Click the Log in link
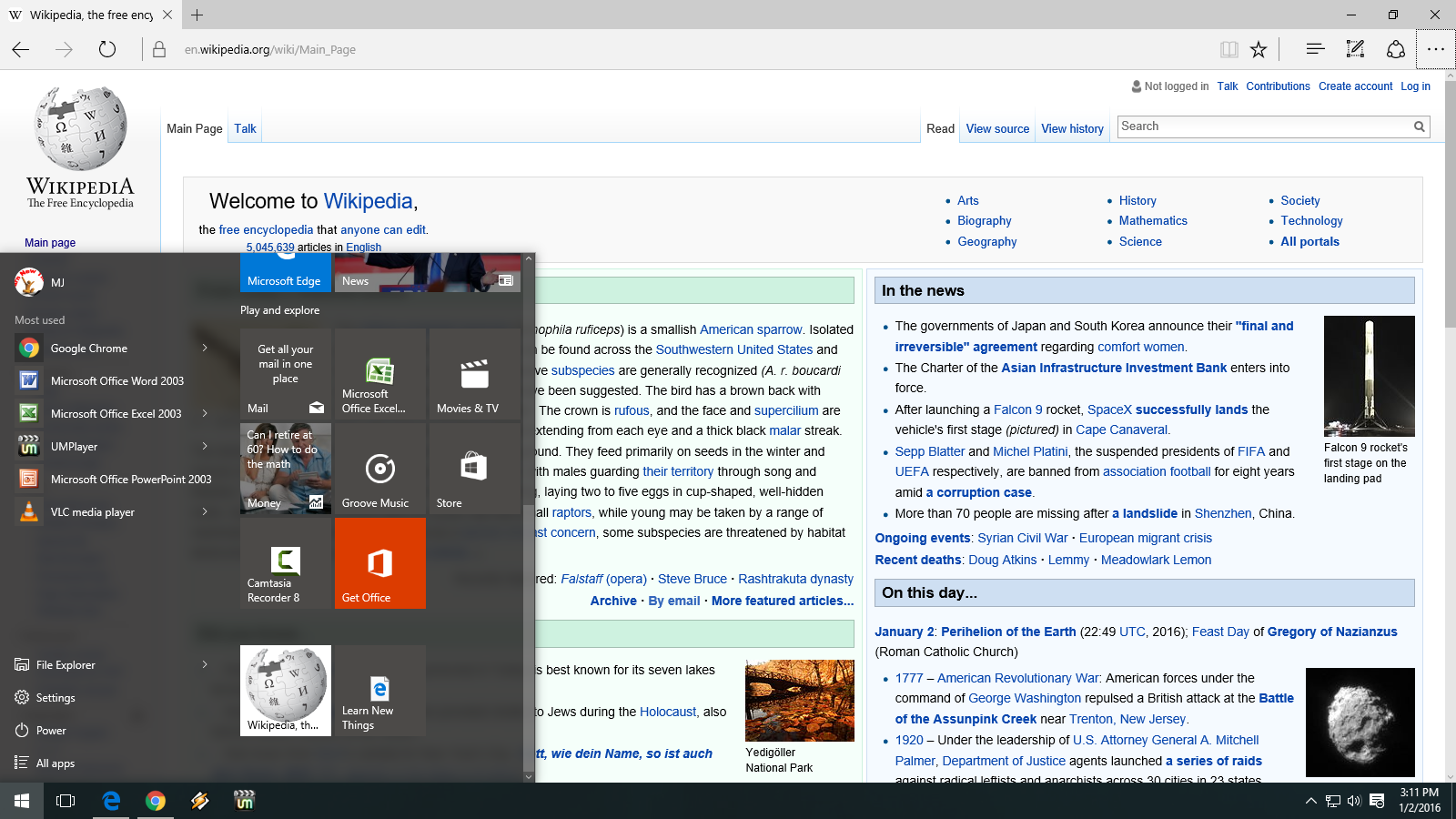This screenshot has height=819, width=1456. coord(1415,86)
